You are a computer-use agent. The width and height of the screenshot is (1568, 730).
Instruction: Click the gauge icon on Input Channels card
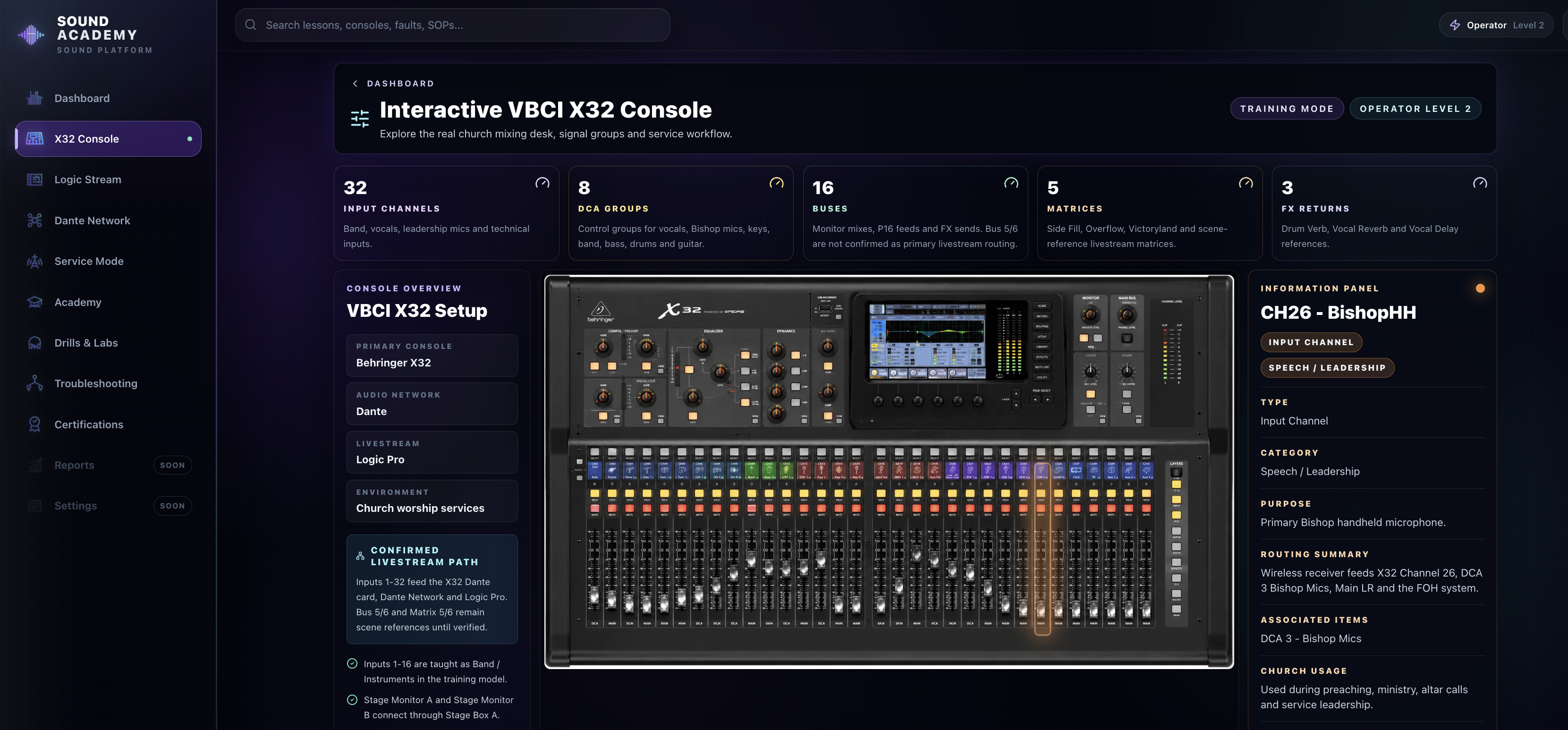click(542, 183)
